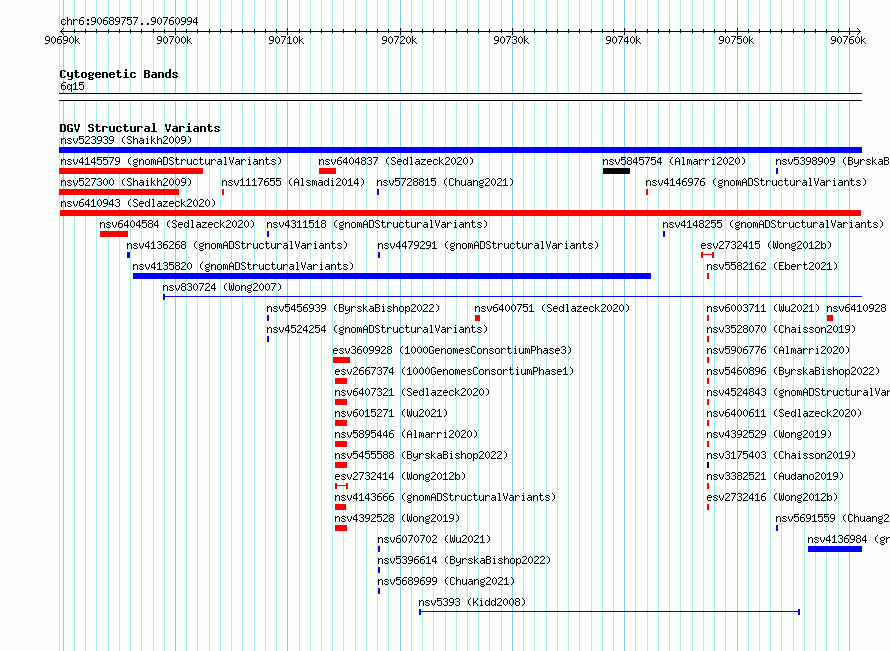Click the Cytogenetic Bands track title
This screenshot has height=651, width=890.
coord(119,74)
